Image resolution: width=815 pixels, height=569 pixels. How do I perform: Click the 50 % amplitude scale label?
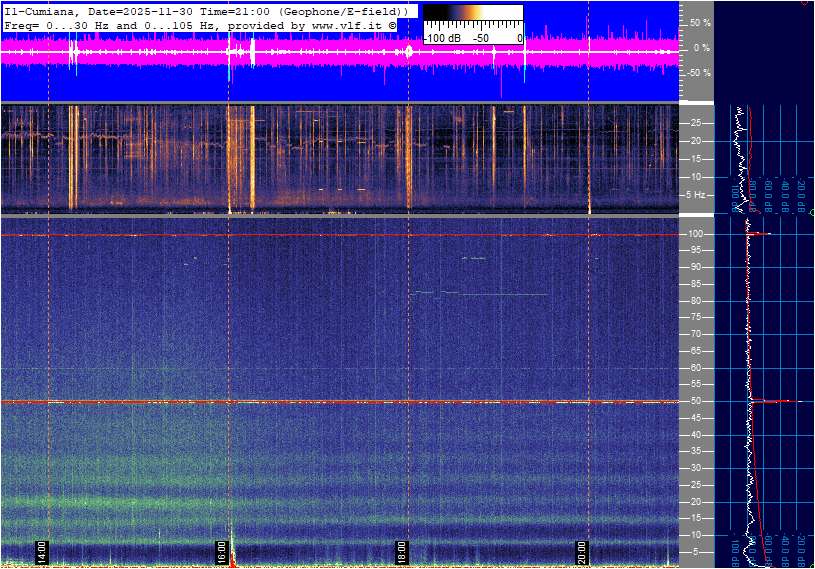click(x=700, y=22)
